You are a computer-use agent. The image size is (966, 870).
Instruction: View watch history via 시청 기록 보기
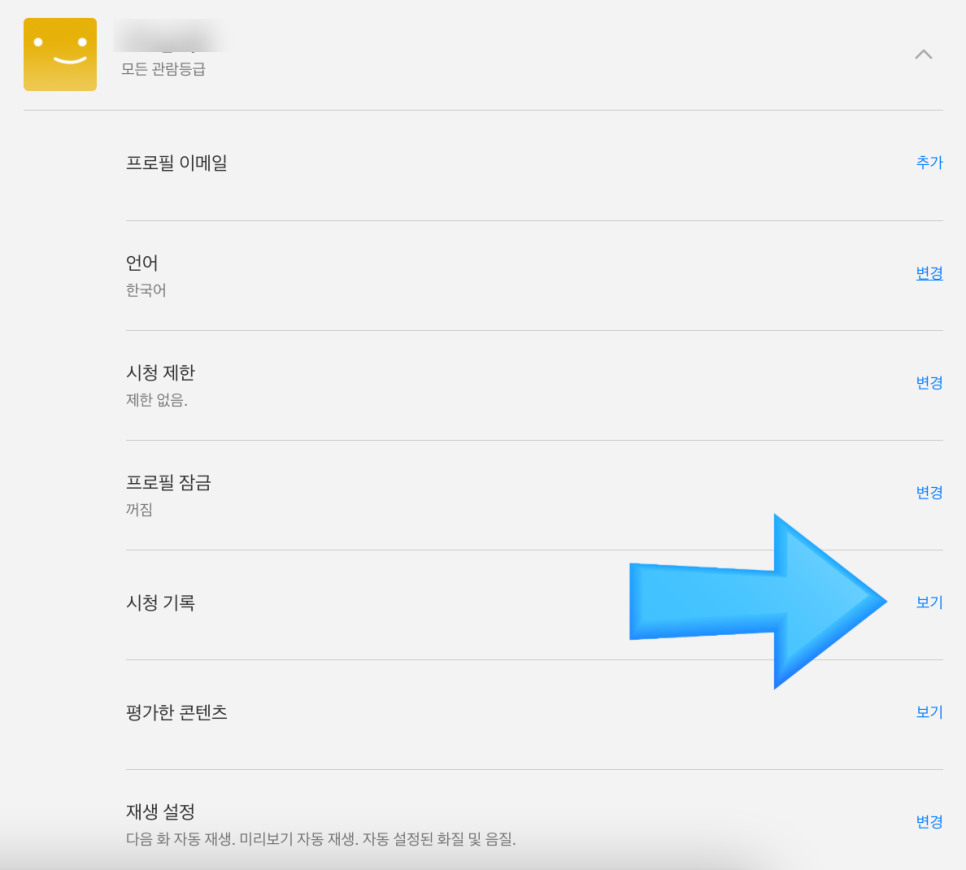click(x=929, y=602)
